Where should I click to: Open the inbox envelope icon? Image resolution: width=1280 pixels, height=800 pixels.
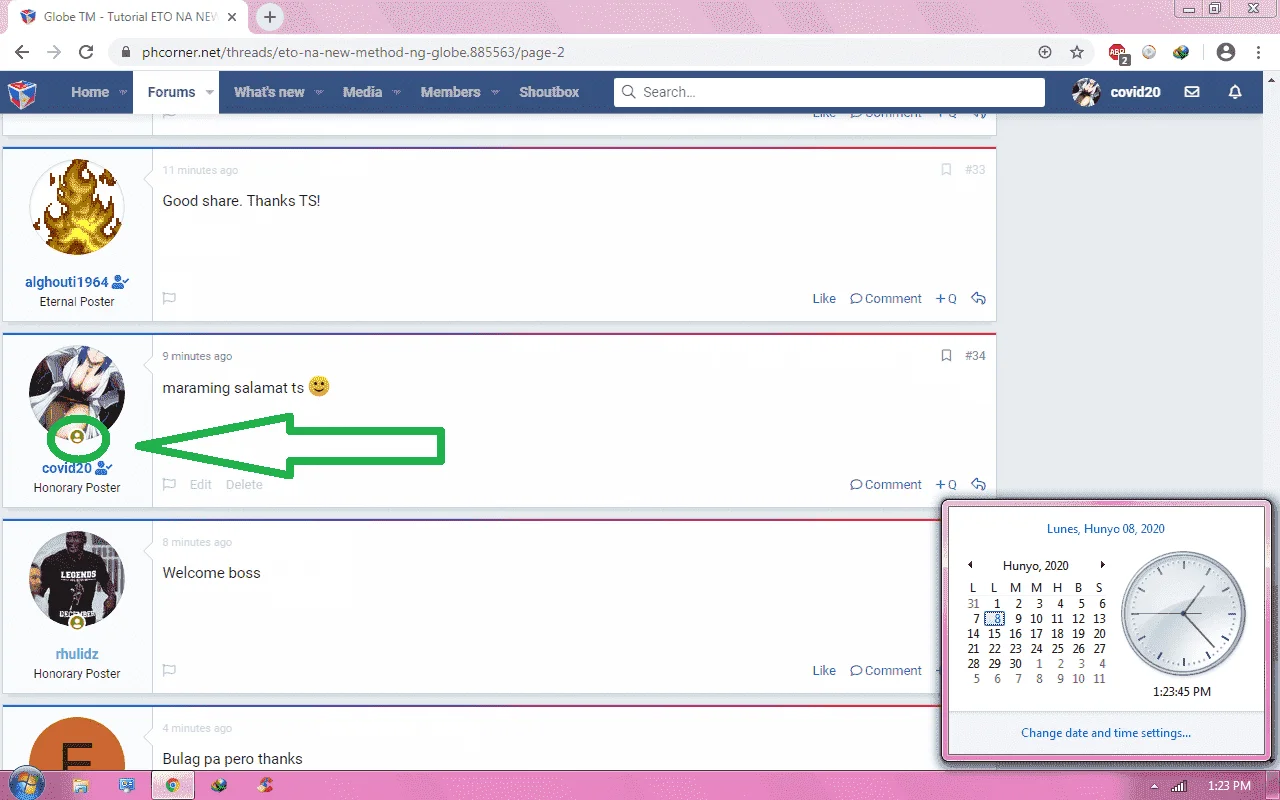[x=1192, y=92]
